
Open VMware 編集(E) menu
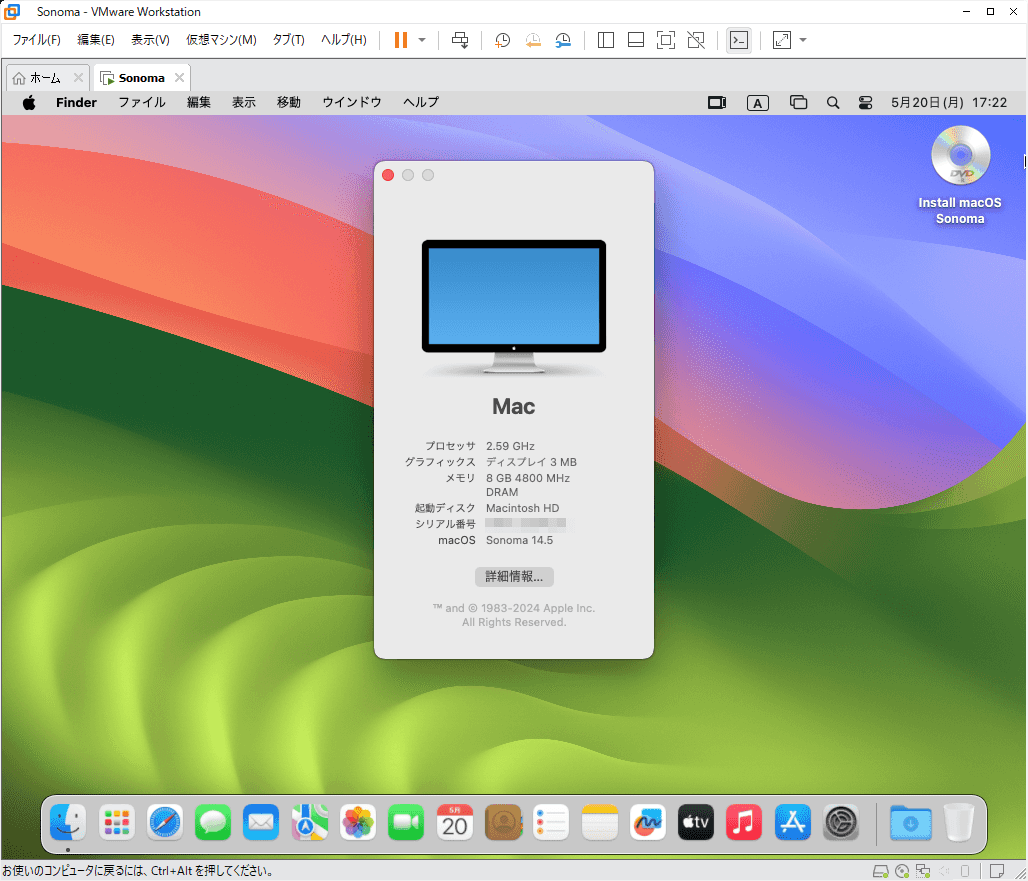pyautogui.click(x=96, y=40)
